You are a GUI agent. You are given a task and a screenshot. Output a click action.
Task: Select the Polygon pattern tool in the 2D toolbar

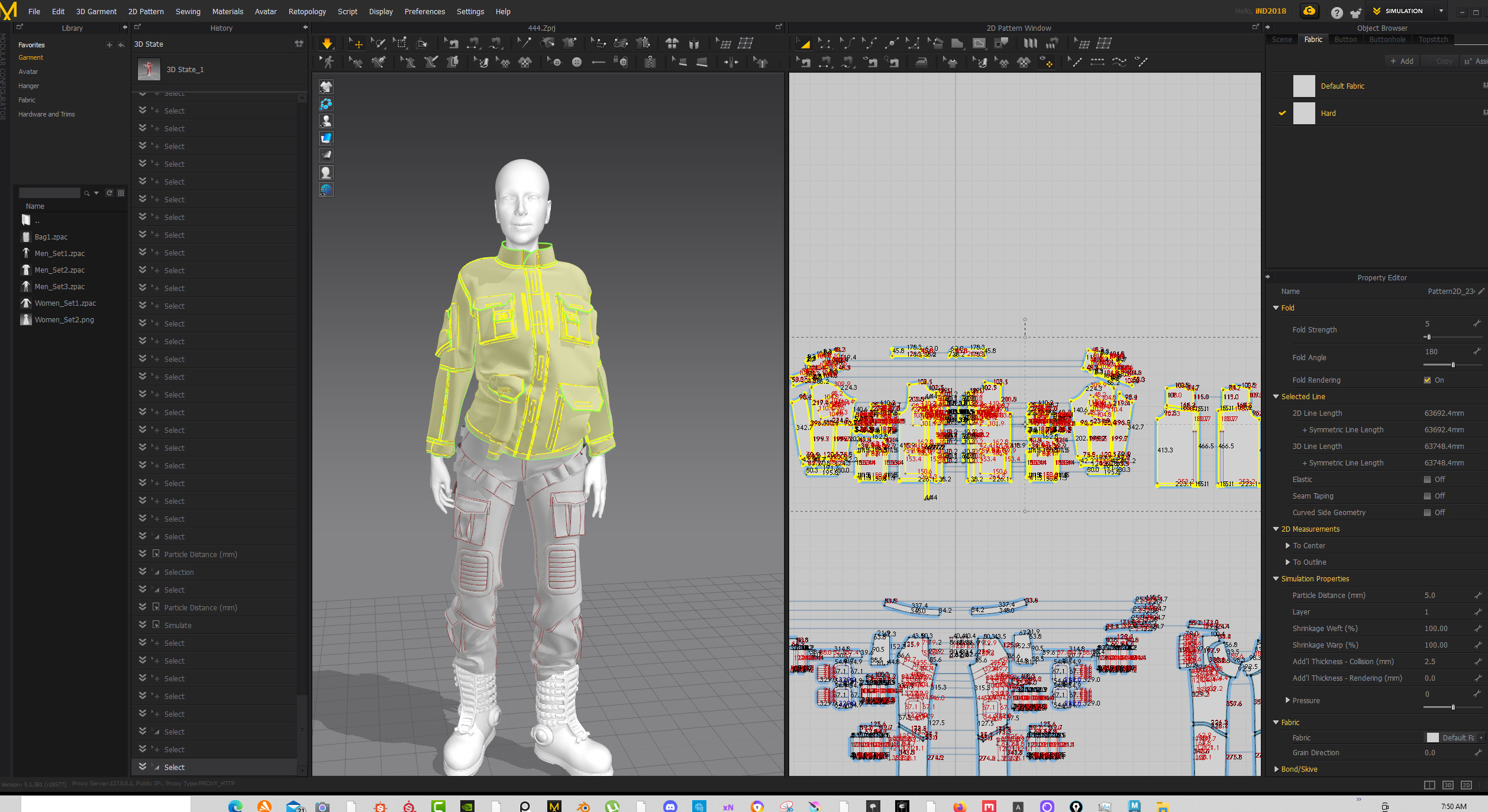(x=957, y=43)
